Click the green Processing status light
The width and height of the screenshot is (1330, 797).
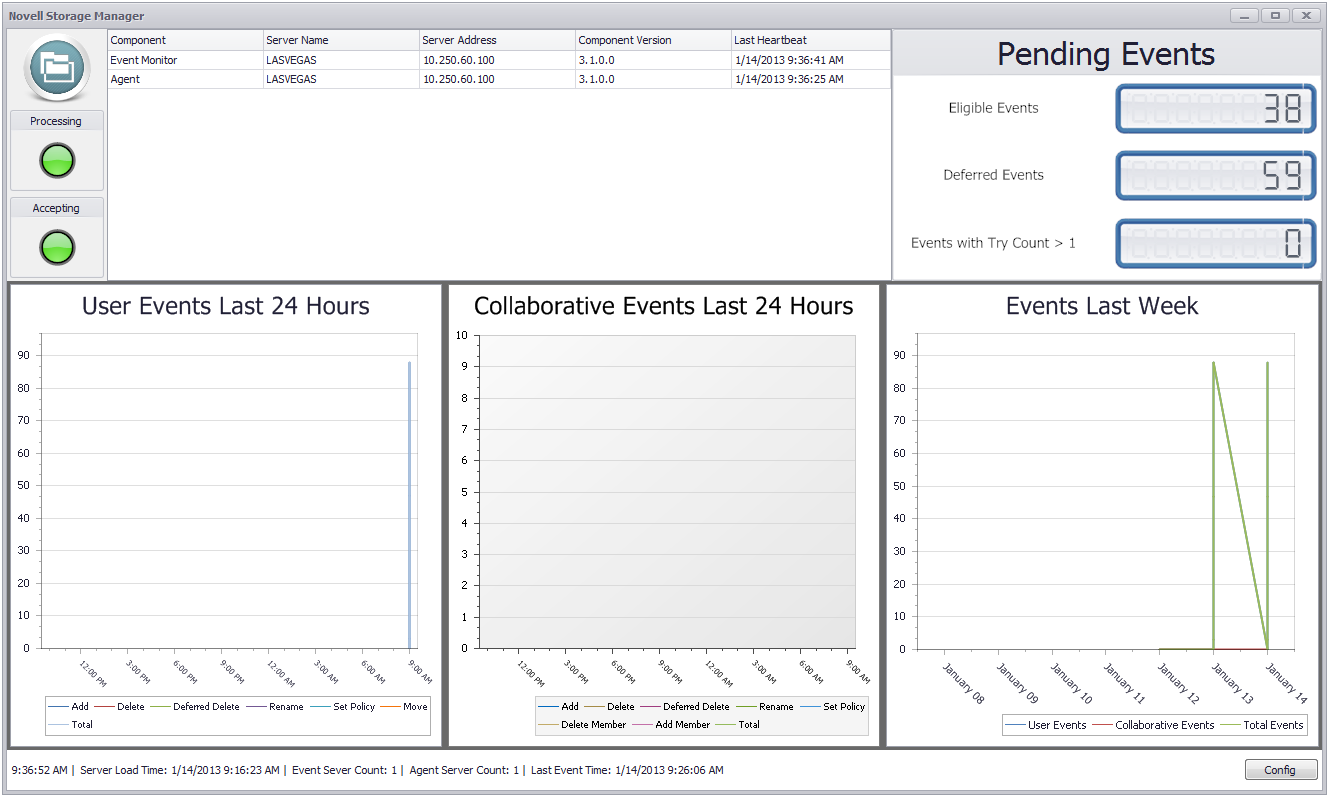coord(57,160)
